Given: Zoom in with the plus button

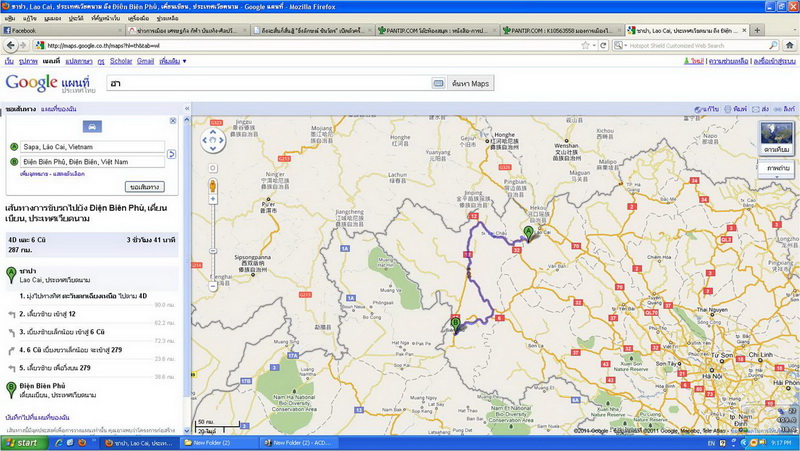Looking at the screenshot, I should (213, 199).
